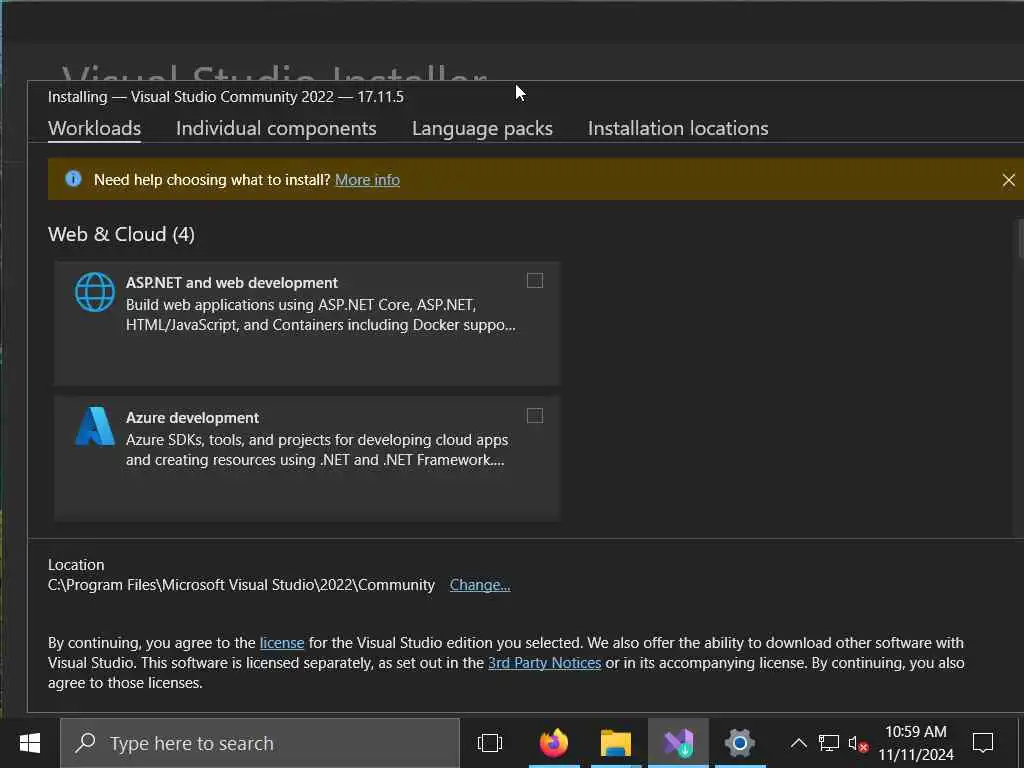Image resolution: width=1024 pixels, height=768 pixels.
Task: Switch to the Individual components tab
Action: (x=276, y=128)
